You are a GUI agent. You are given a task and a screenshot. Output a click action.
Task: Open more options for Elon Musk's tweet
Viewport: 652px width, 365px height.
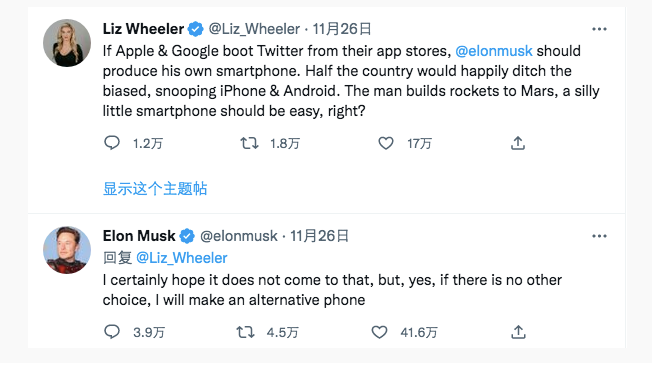point(599,236)
